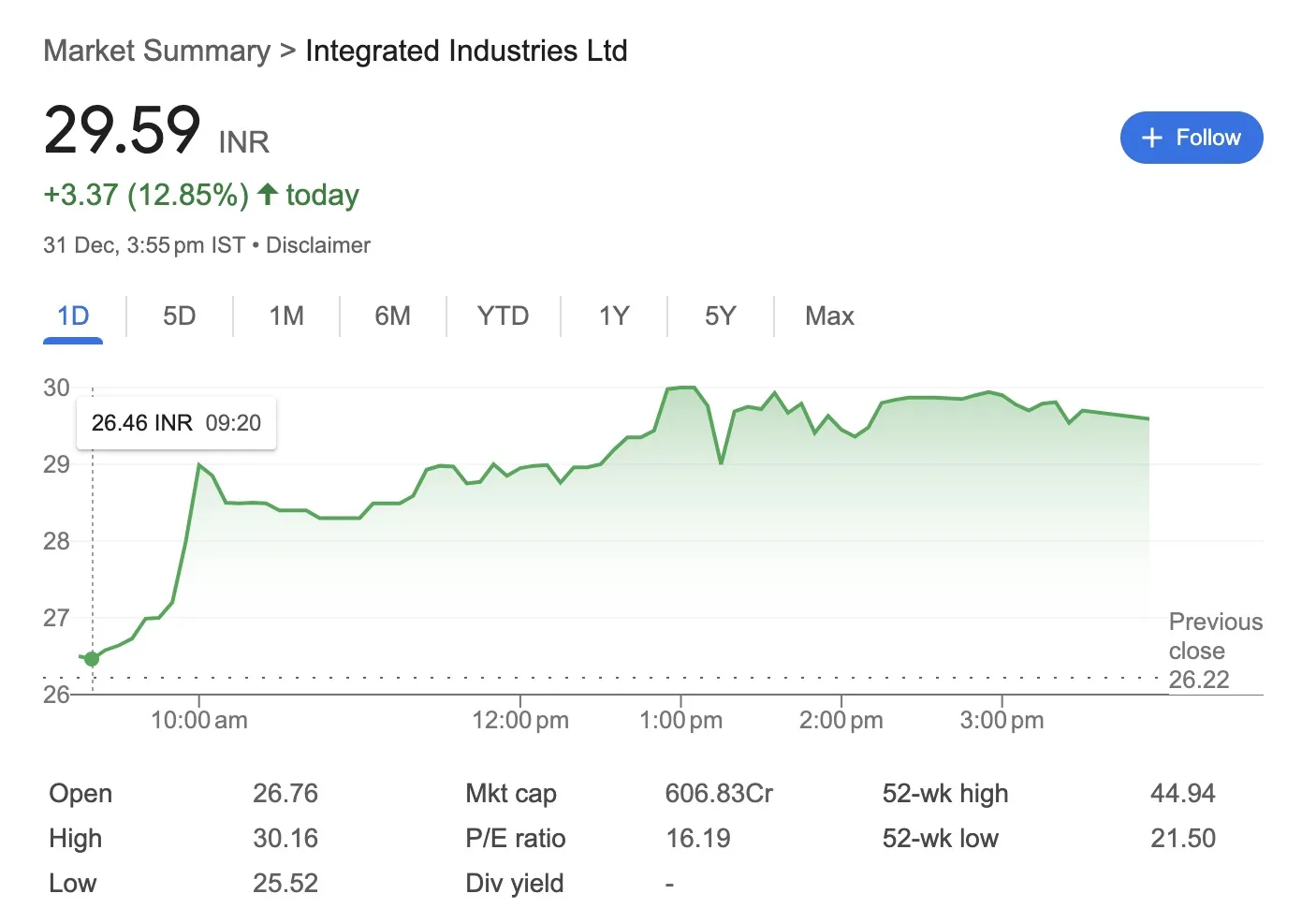Switch to the 5D chart tab
This screenshot has height=923, width=1316.
pyautogui.click(x=179, y=316)
